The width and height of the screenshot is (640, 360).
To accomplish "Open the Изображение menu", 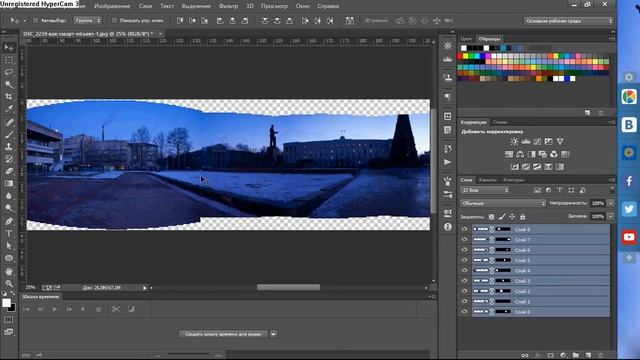I will (x=112, y=6).
